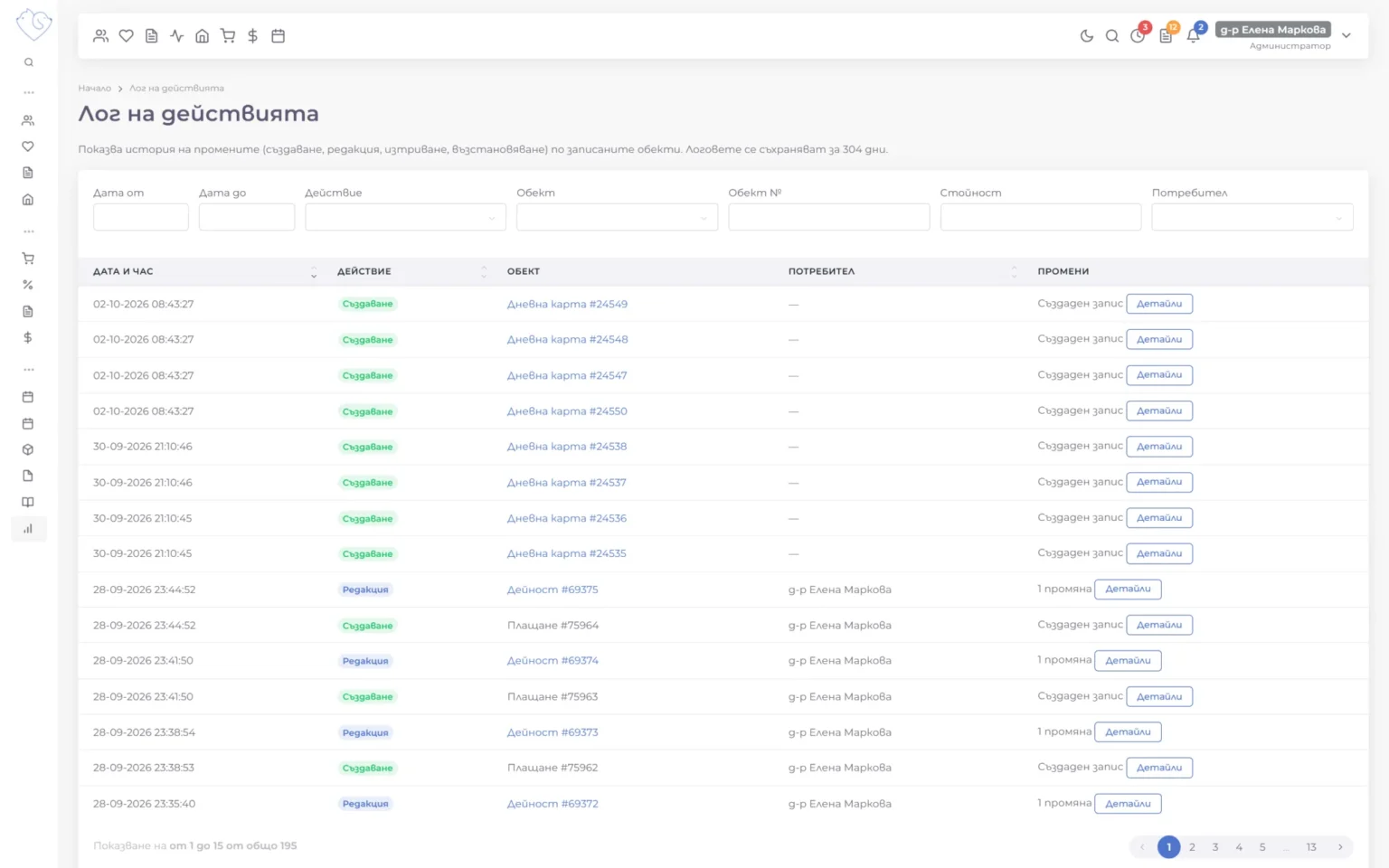Viewport: 1389px width, 868px height.
Task: Go to page 5 of the log
Action: 1262,847
